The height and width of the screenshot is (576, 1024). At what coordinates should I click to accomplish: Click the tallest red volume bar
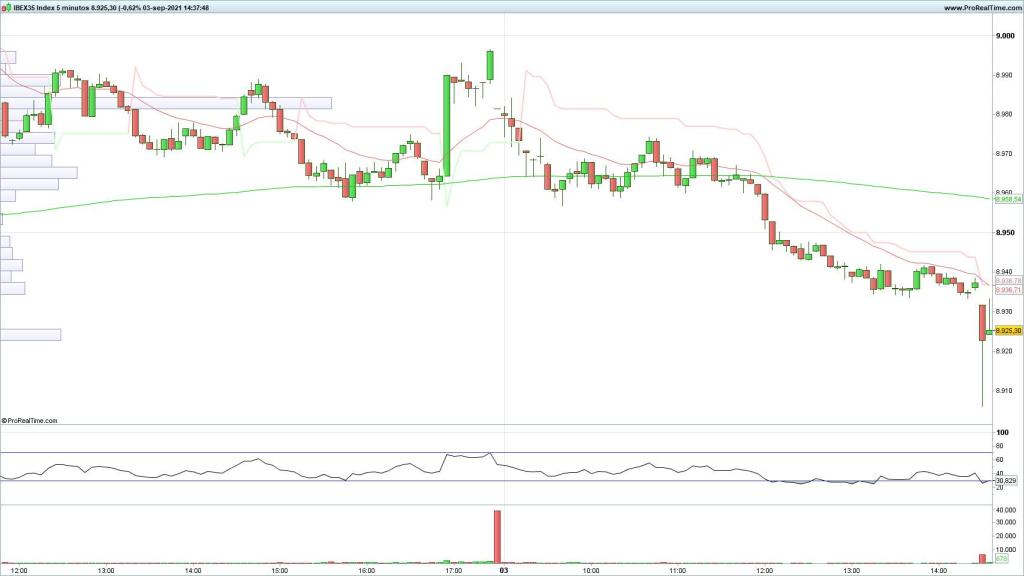(x=497, y=536)
